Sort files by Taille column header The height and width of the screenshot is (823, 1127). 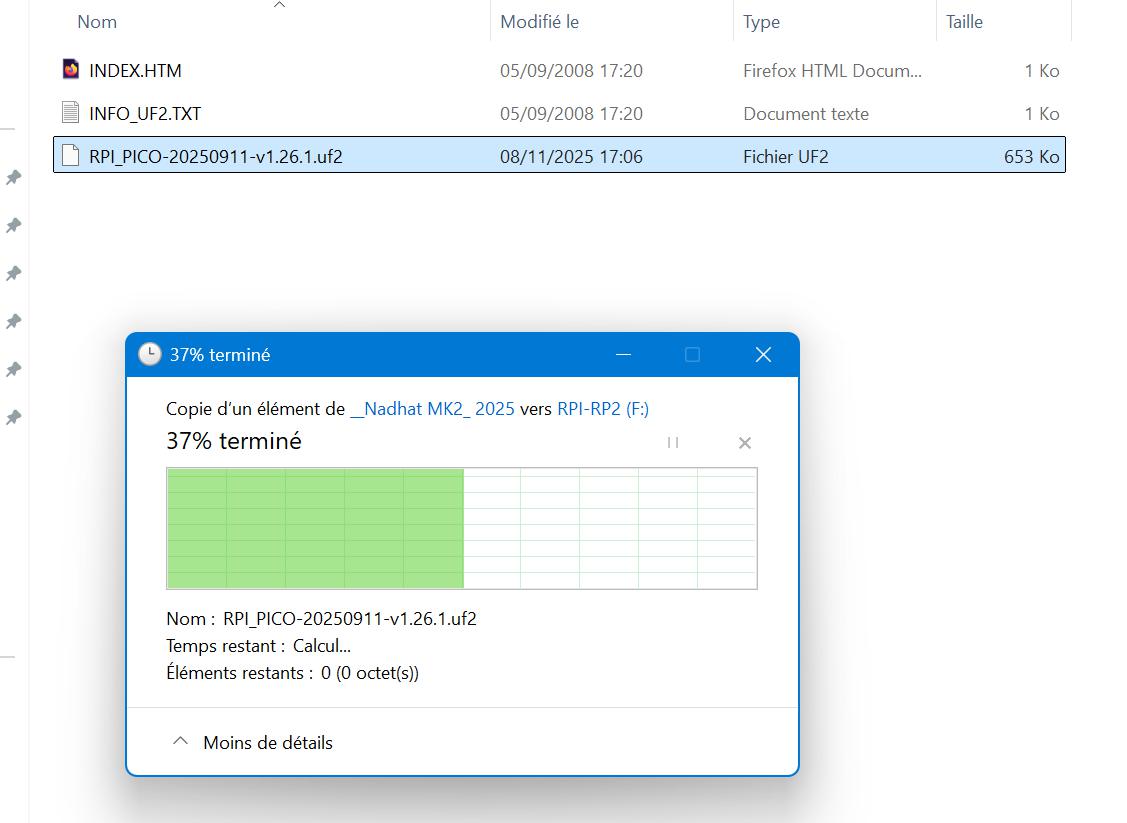point(964,21)
